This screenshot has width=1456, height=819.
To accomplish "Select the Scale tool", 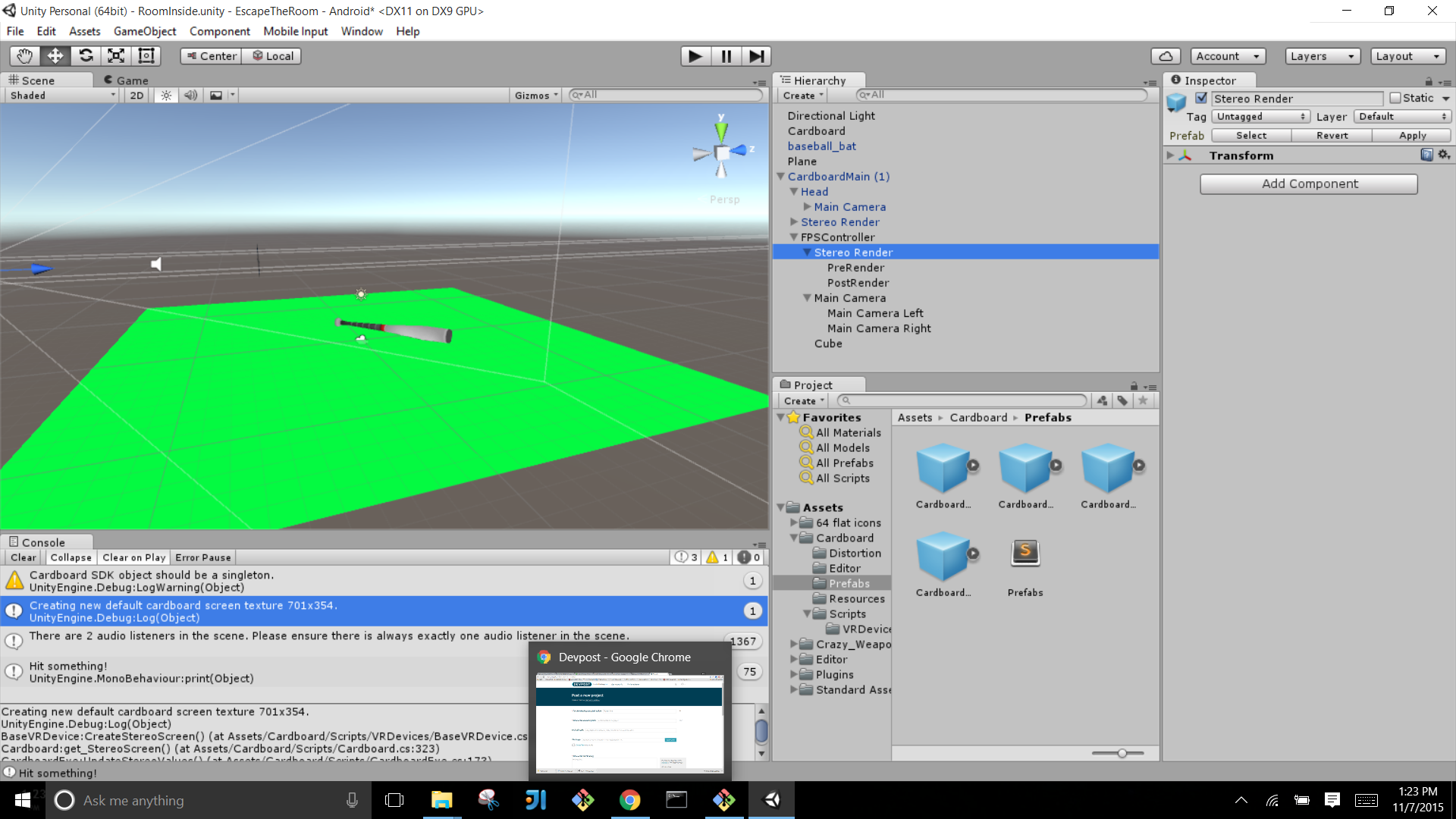I will (116, 56).
